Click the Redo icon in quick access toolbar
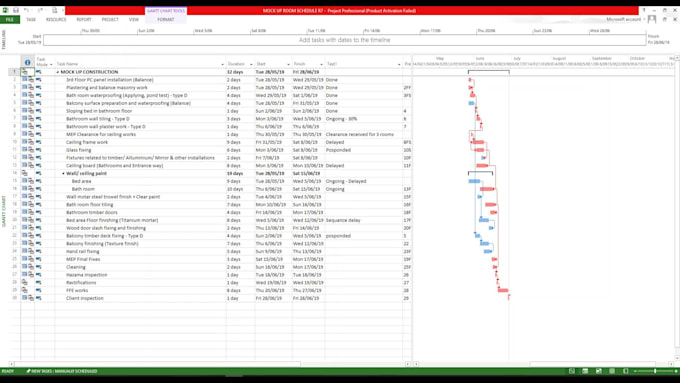Image resolution: width=680 pixels, height=383 pixels. coord(40,10)
